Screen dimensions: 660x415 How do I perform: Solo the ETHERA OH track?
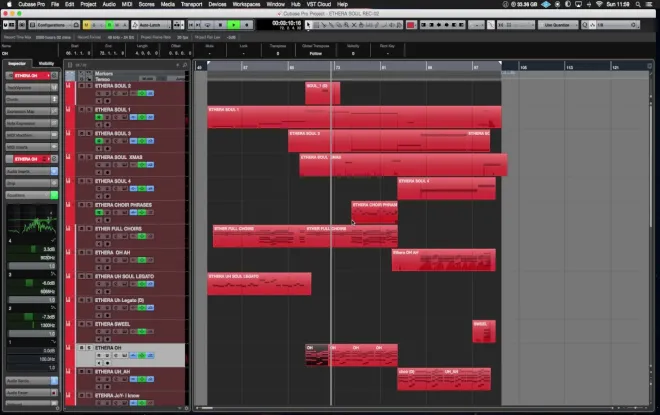click(x=89, y=348)
